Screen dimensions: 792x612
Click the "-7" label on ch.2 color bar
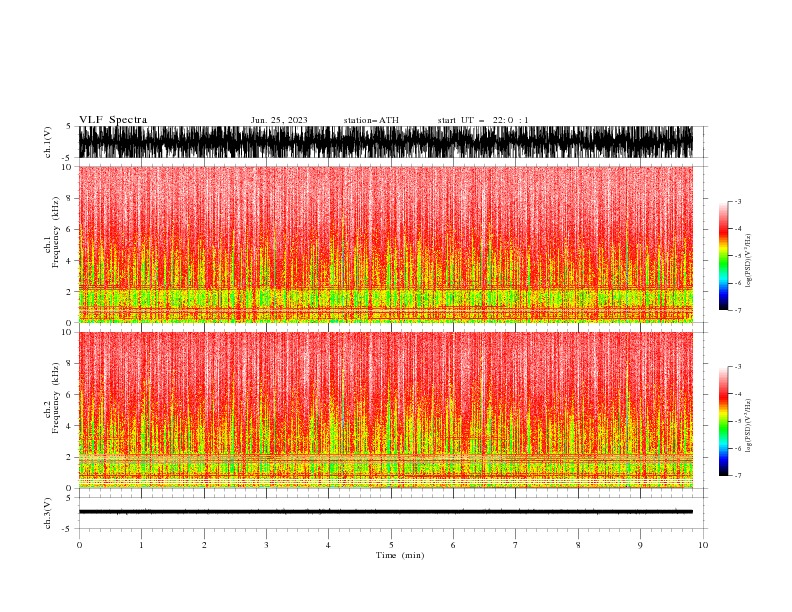pyautogui.click(x=738, y=475)
